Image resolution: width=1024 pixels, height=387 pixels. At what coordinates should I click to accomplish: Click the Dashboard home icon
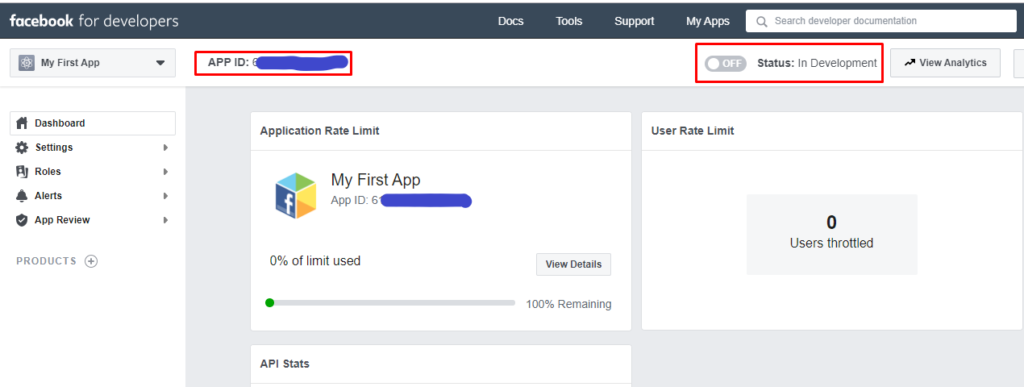(x=22, y=123)
